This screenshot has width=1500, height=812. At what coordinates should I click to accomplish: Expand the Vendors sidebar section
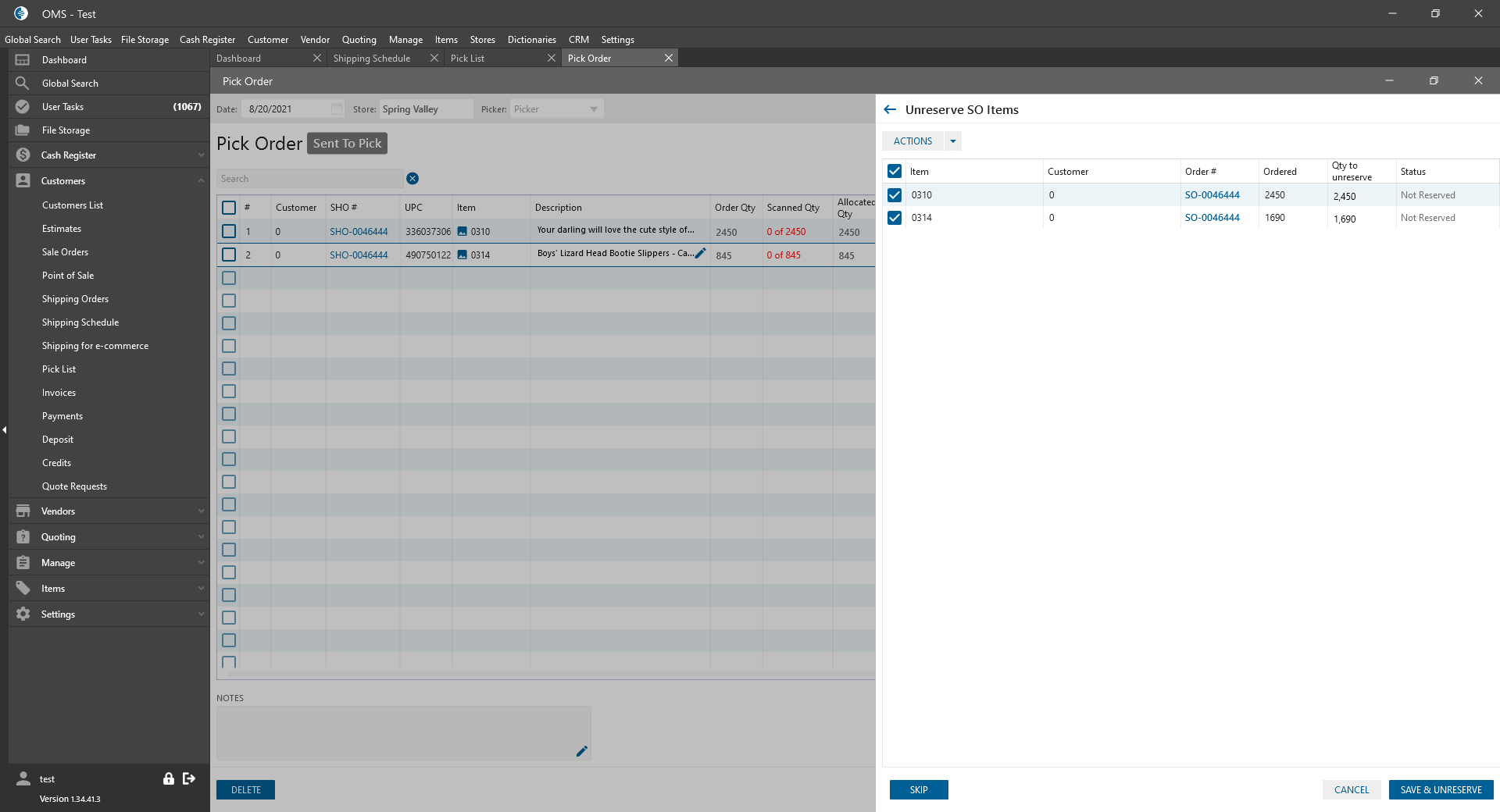[x=109, y=511]
